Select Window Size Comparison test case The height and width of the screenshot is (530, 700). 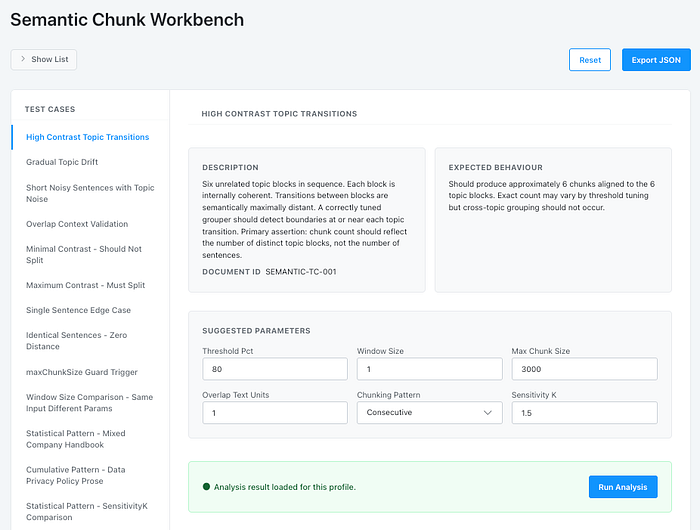pos(89,403)
